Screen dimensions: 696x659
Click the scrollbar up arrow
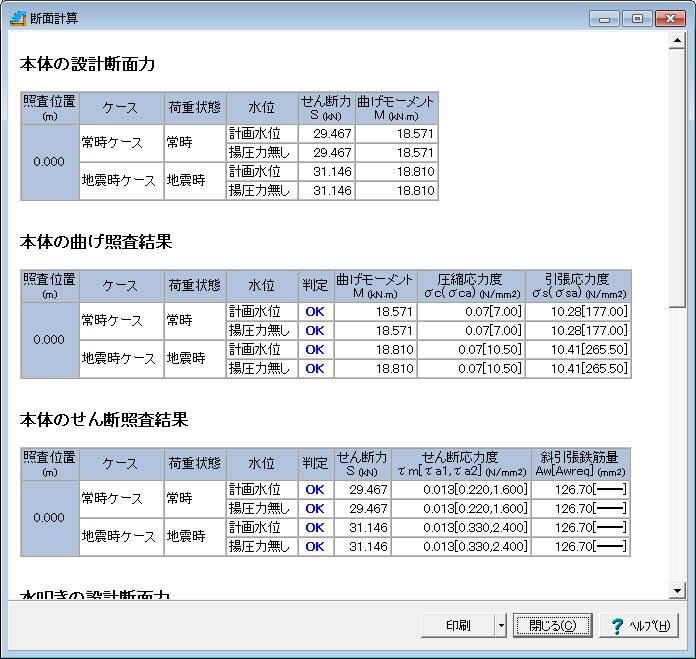(x=677, y=41)
